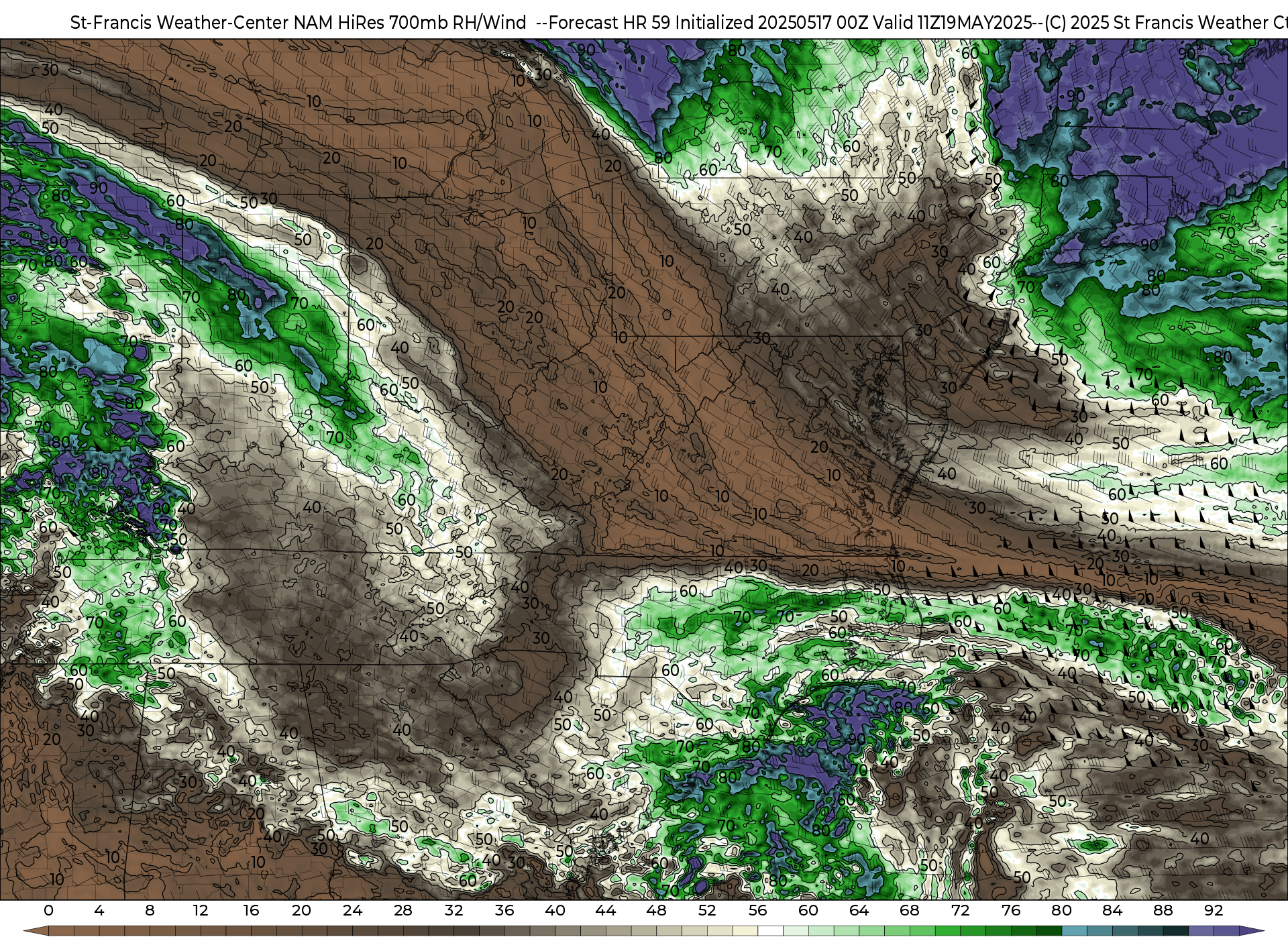
Task: Click the colorbar label "56"
Action: 757,910
